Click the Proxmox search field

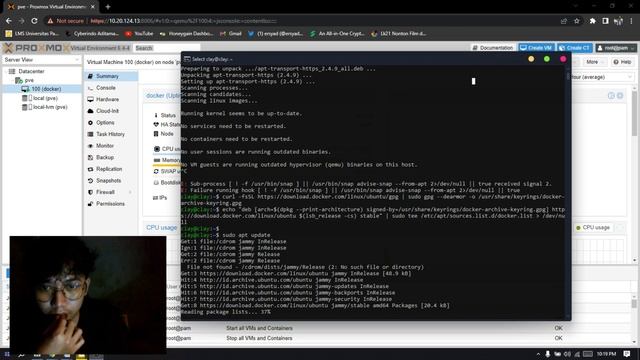167,48
